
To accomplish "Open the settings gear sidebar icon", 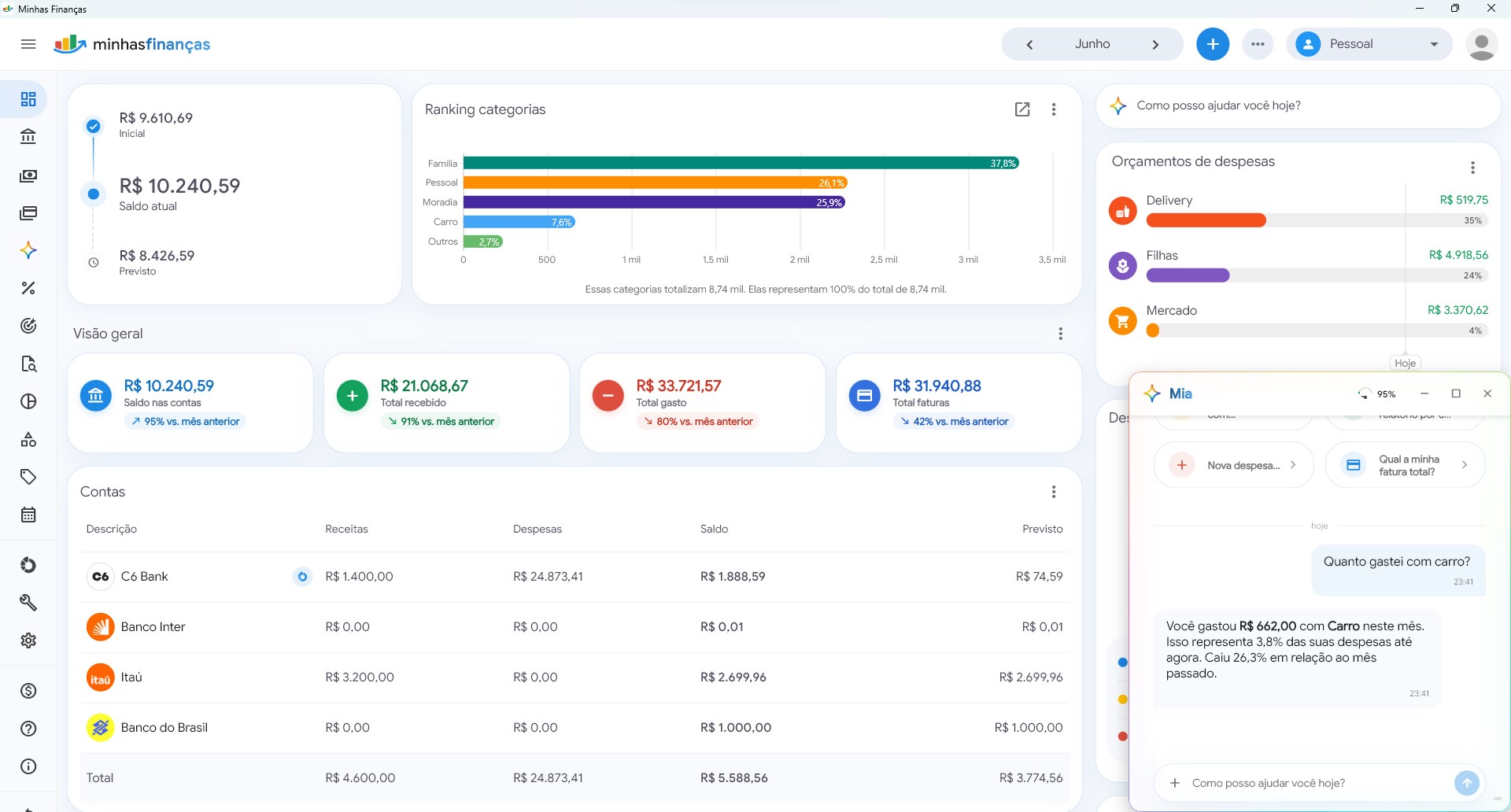I will pyautogui.click(x=28, y=640).
